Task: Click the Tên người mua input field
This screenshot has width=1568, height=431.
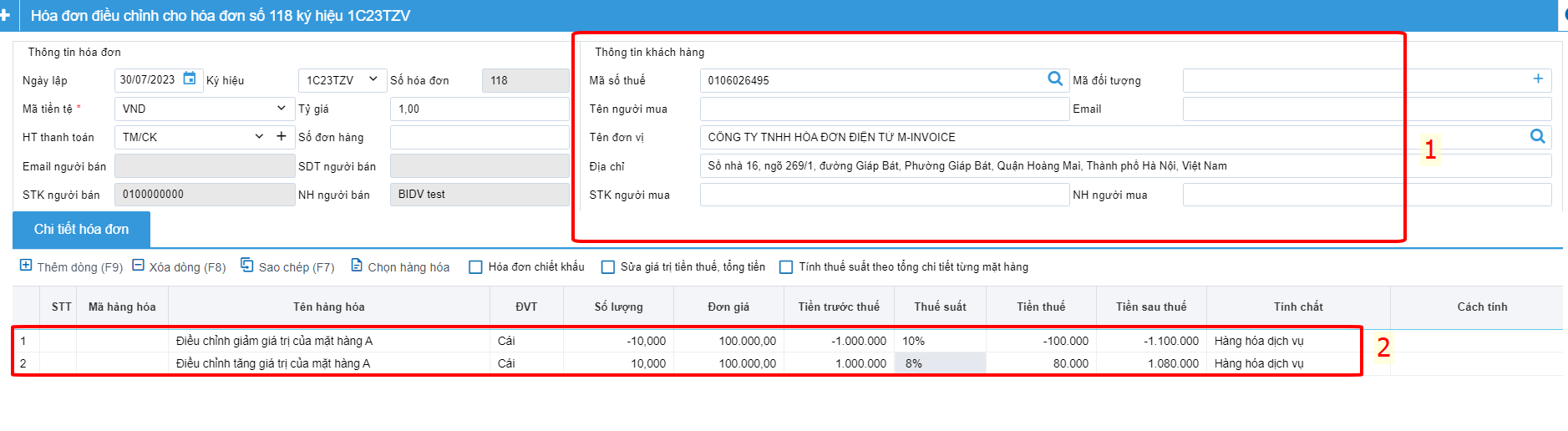Action: (885, 109)
